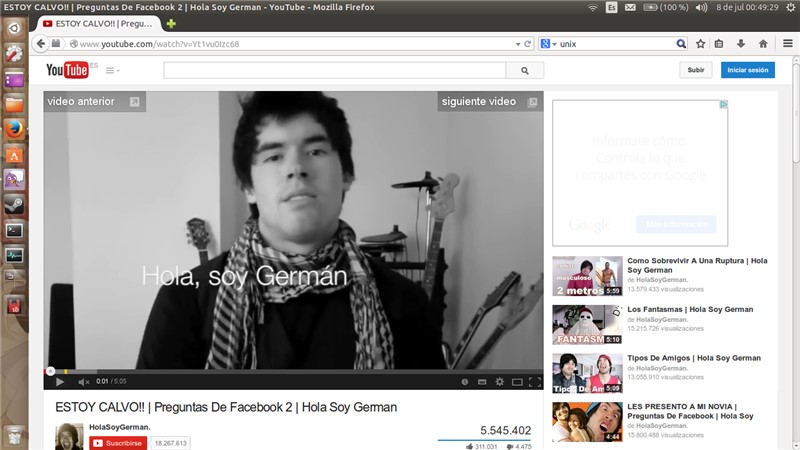
Task: Toggle the player's watch later clock icon
Action: [465, 382]
